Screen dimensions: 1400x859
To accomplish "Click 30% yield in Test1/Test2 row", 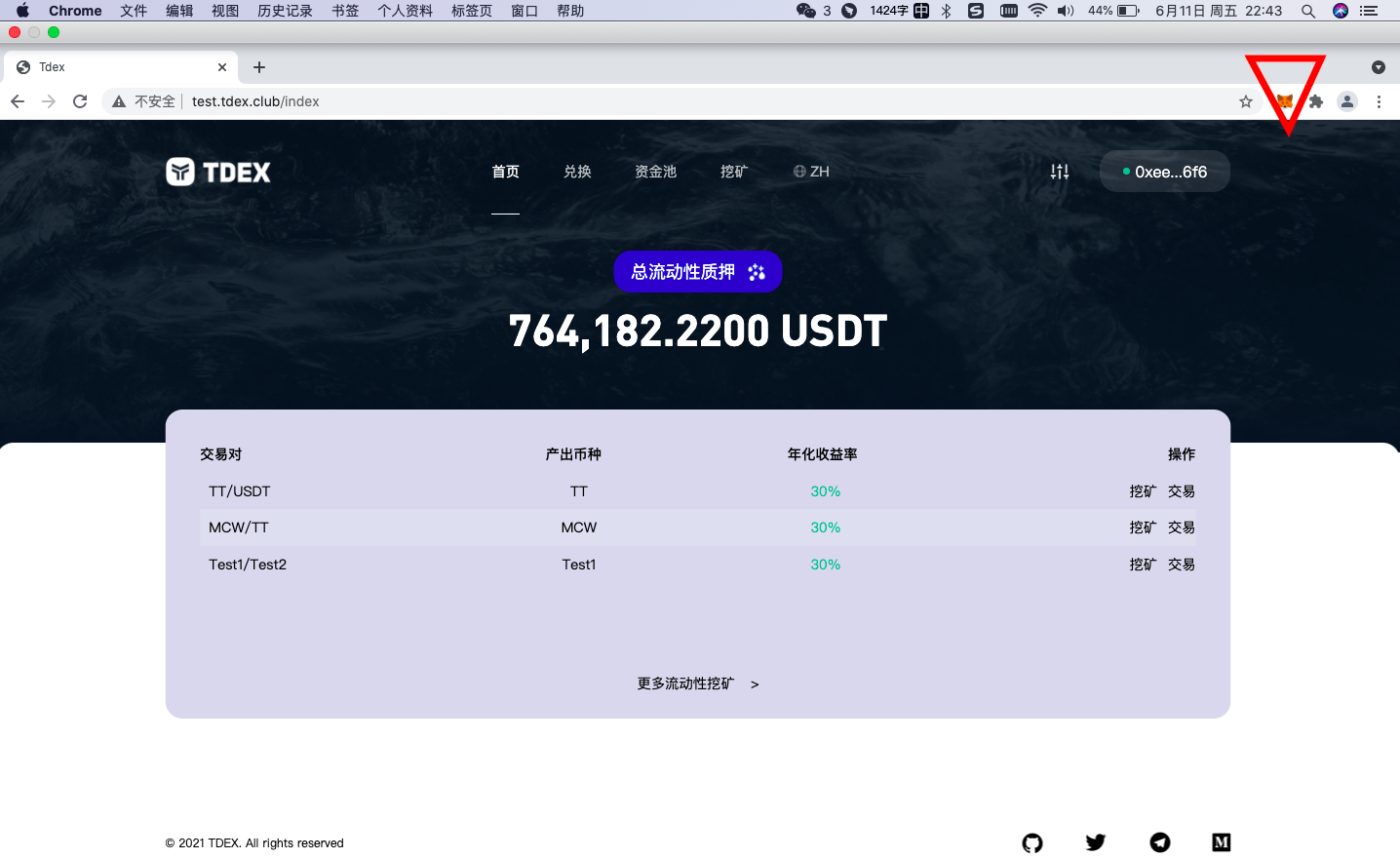I will [826, 565].
